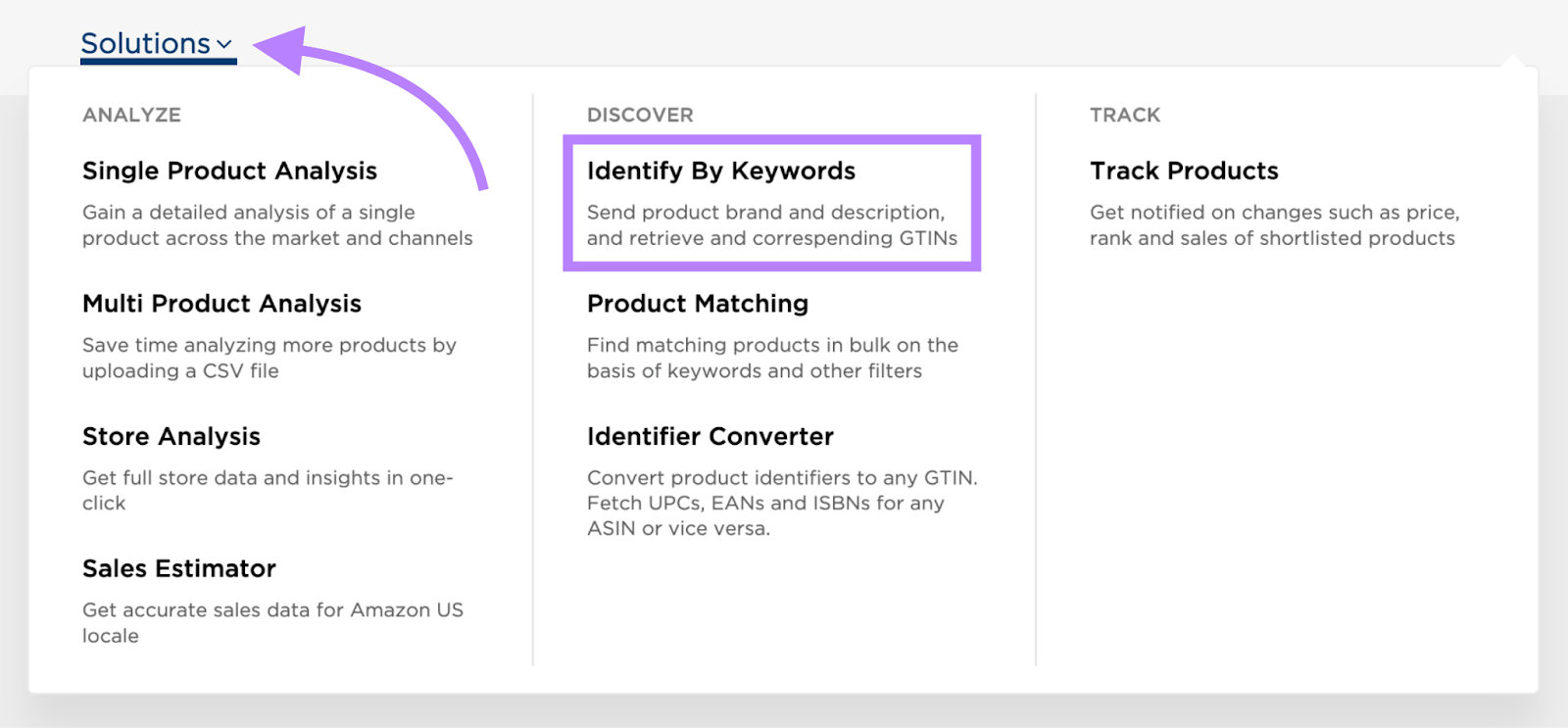Viewport: 1568px width, 728px height.
Task: Click the ANALYZE column heading
Action: 131,115
